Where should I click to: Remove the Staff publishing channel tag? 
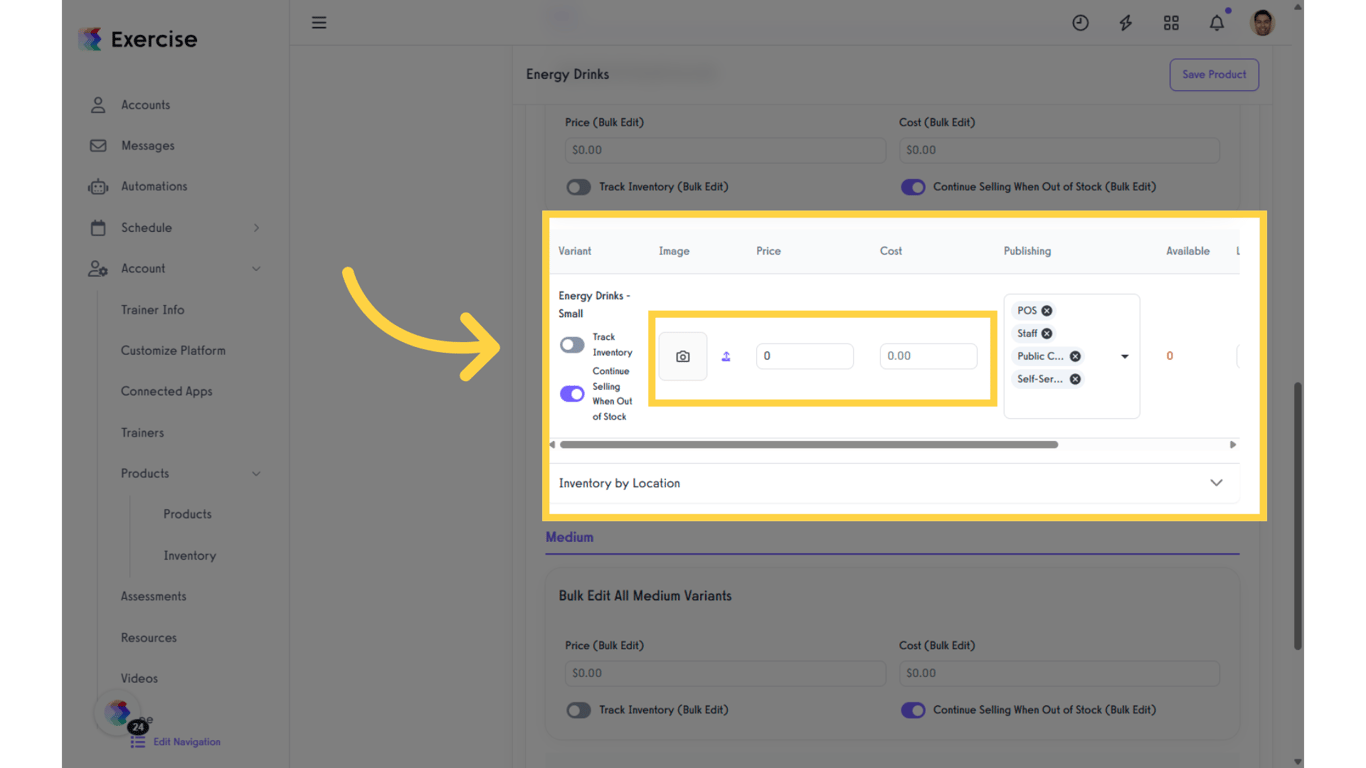click(x=1046, y=333)
